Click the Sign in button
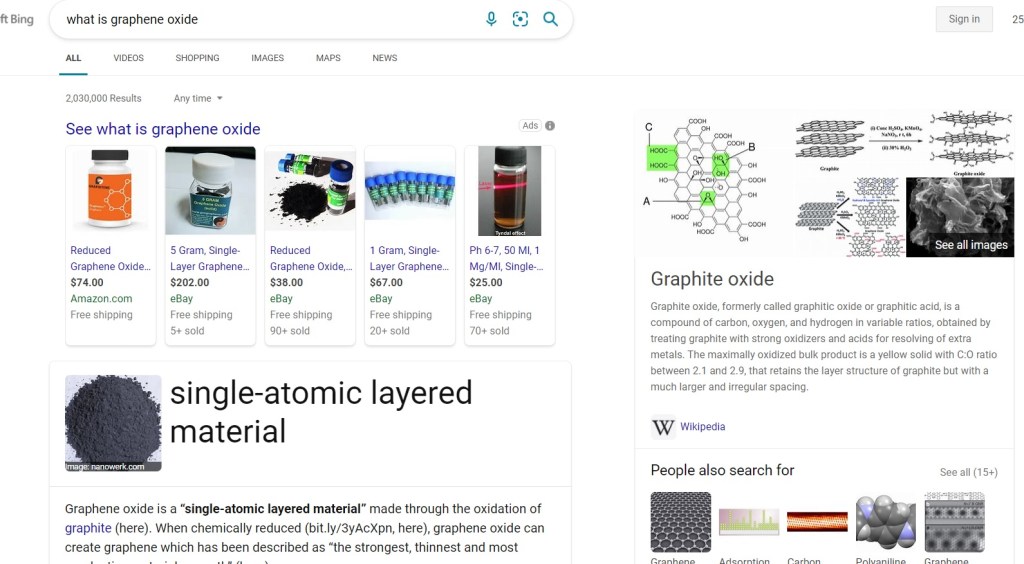The width and height of the screenshot is (1024, 564). point(963,19)
